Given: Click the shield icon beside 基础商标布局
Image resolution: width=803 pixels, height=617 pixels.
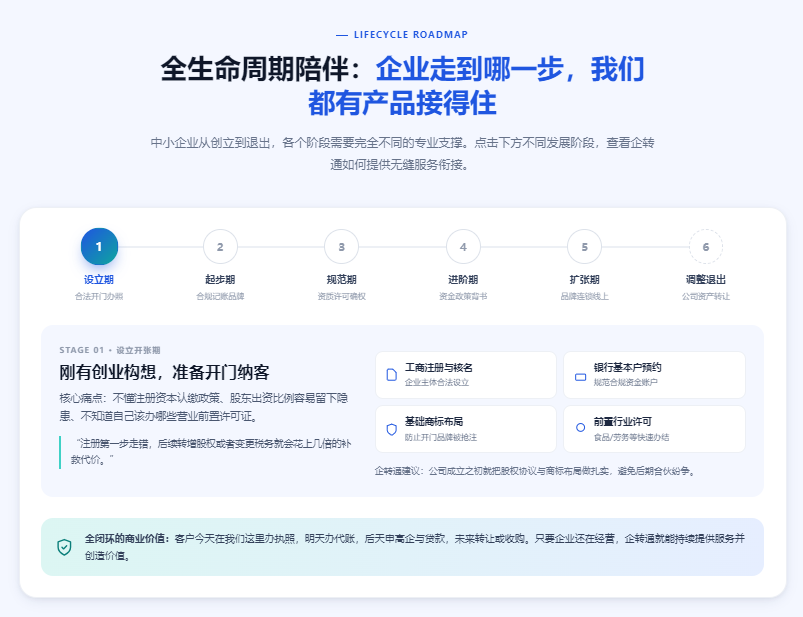Looking at the screenshot, I should point(392,429).
